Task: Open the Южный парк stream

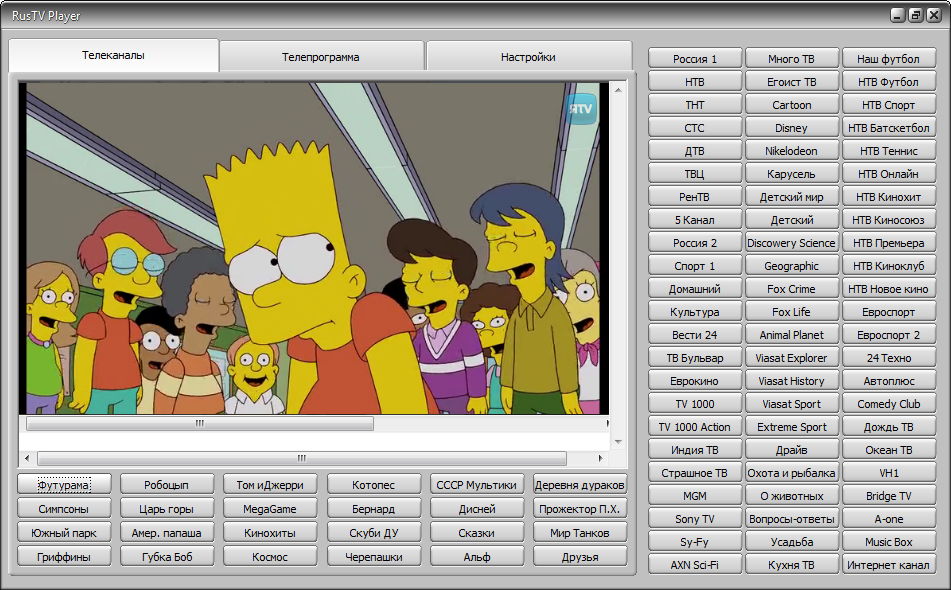Action: coord(64,533)
